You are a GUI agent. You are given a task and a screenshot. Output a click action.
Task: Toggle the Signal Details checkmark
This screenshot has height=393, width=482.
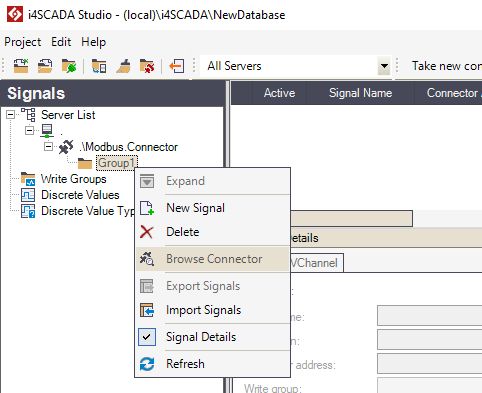tap(147, 337)
